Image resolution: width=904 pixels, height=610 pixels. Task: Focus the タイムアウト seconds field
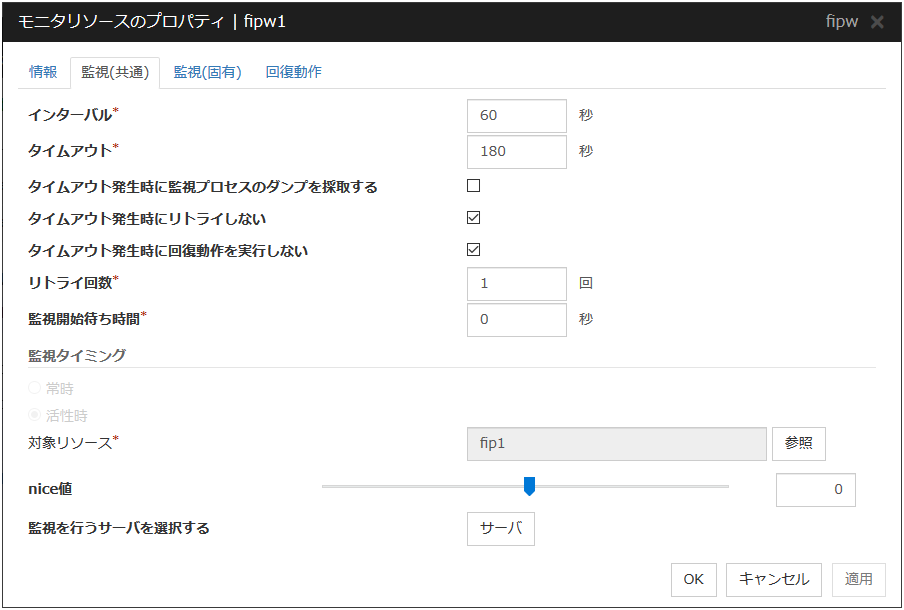pos(516,152)
